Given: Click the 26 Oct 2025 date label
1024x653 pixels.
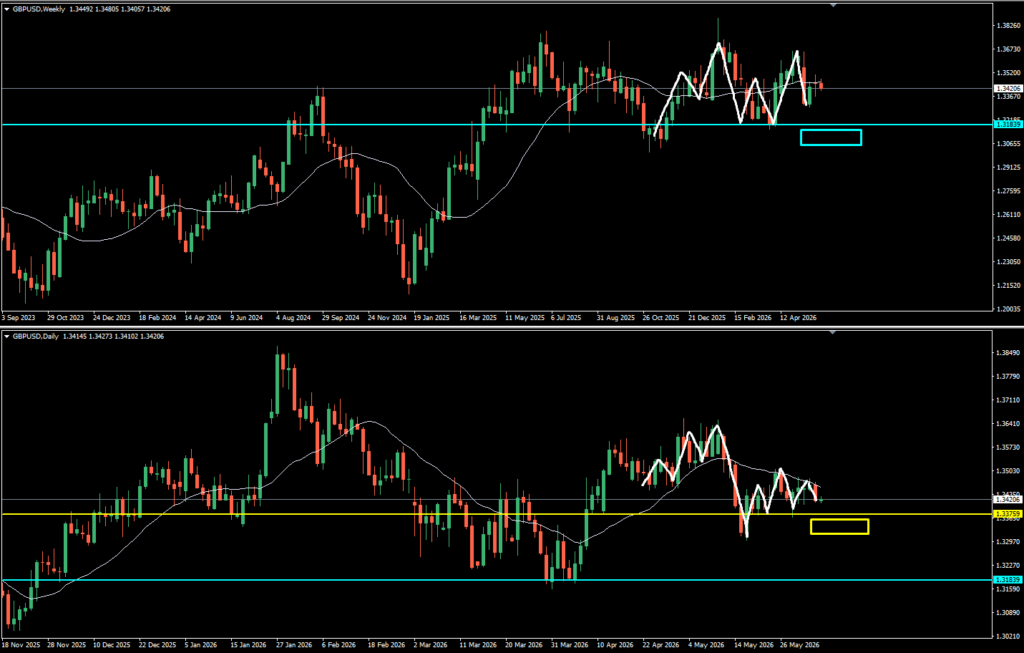Looking at the screenshot, I should [662, 318].
